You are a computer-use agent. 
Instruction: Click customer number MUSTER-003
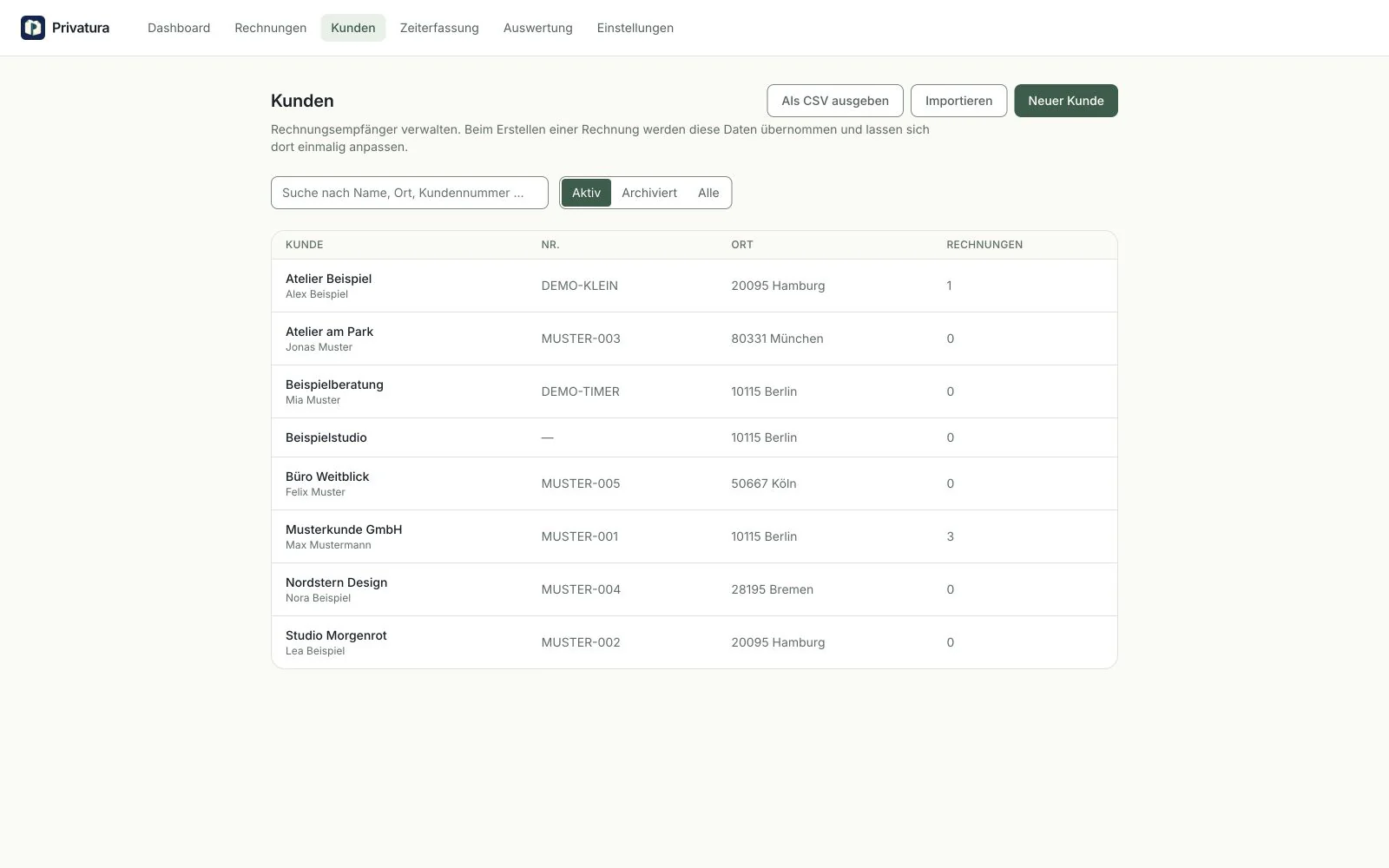coord(581,339)
